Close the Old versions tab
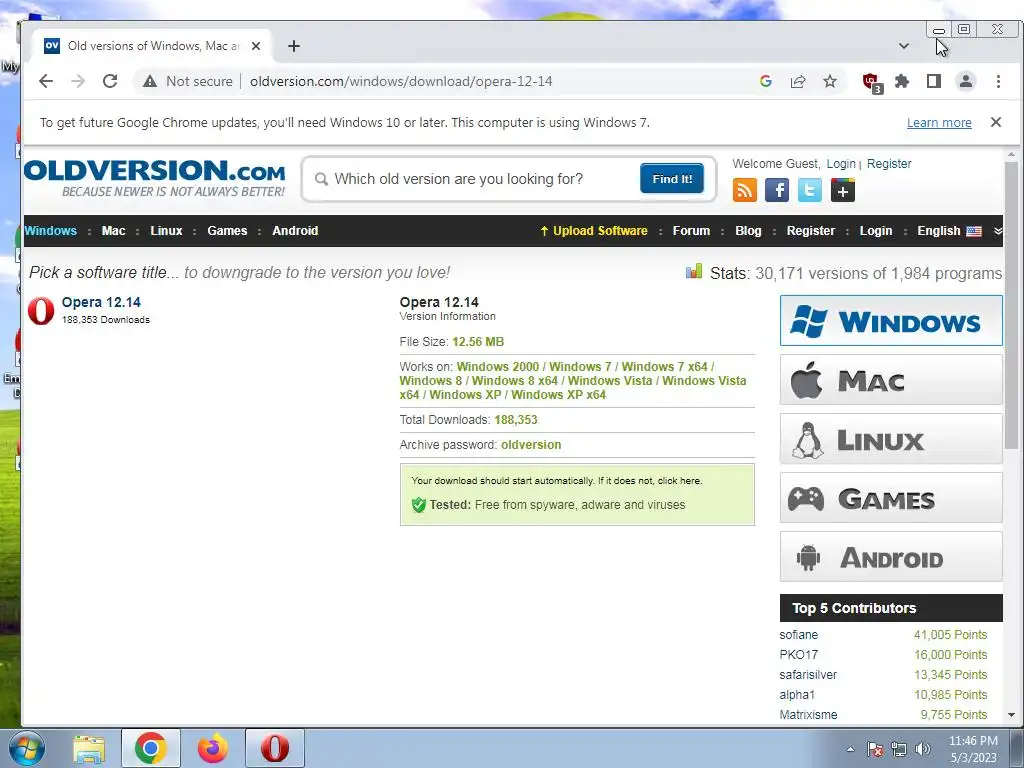Image resolution: width=1024 pixels, height=768 pixels. pyautogui.click(x=256, y=46)
